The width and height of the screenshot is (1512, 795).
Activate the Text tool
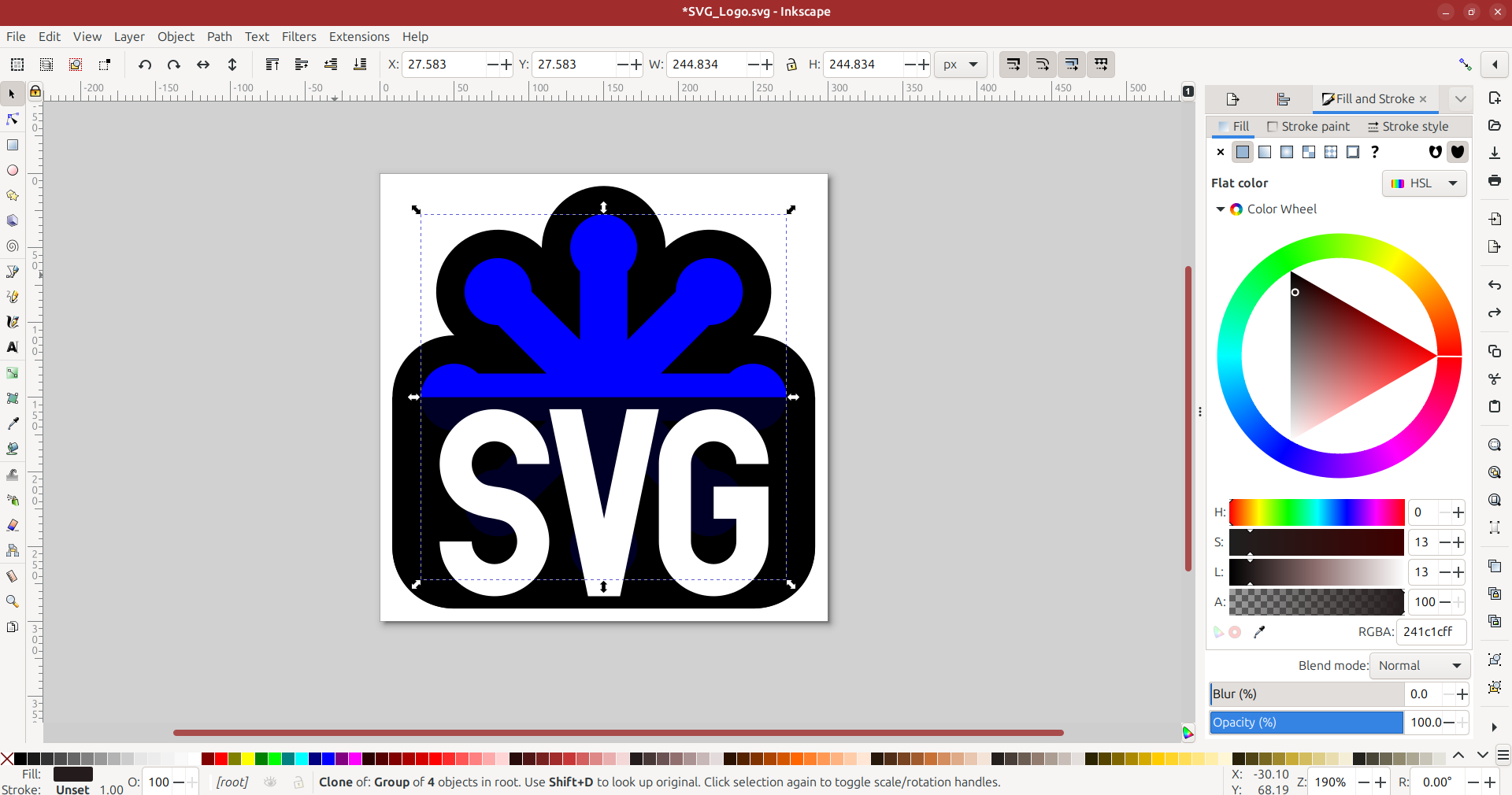(x=13, y=347)
